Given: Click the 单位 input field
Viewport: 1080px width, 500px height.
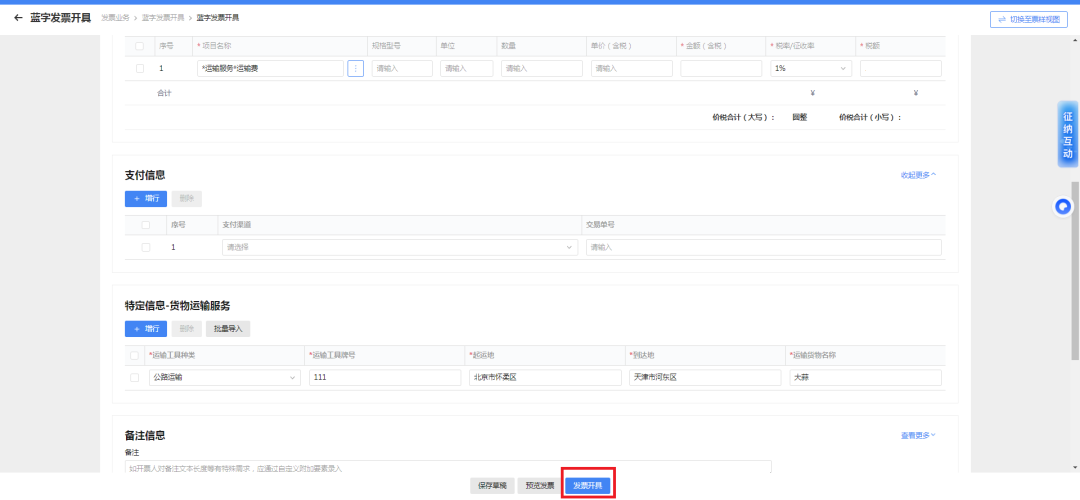Looking at the screenshot, I should 467,68.
